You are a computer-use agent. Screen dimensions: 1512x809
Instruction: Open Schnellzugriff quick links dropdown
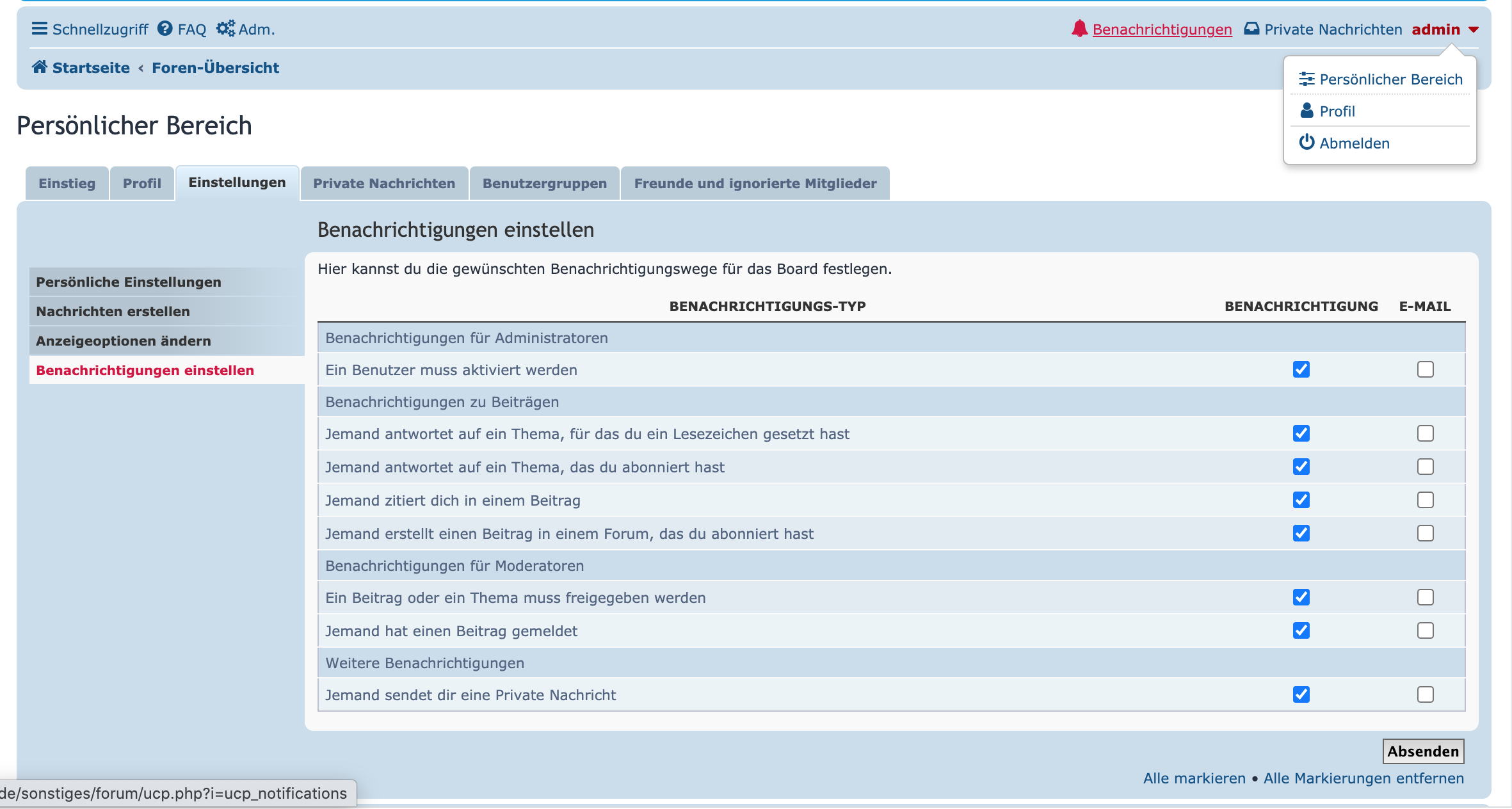tap(100, 29)
